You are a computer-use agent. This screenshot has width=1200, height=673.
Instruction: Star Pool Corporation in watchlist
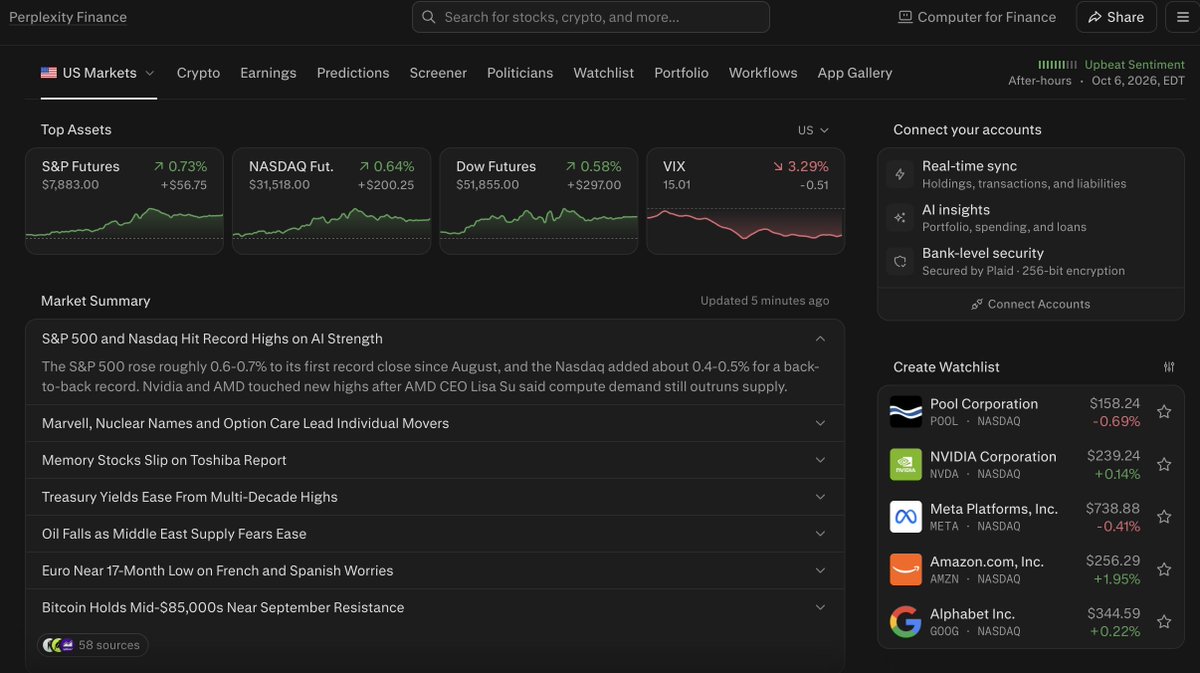click(1164, 412)
